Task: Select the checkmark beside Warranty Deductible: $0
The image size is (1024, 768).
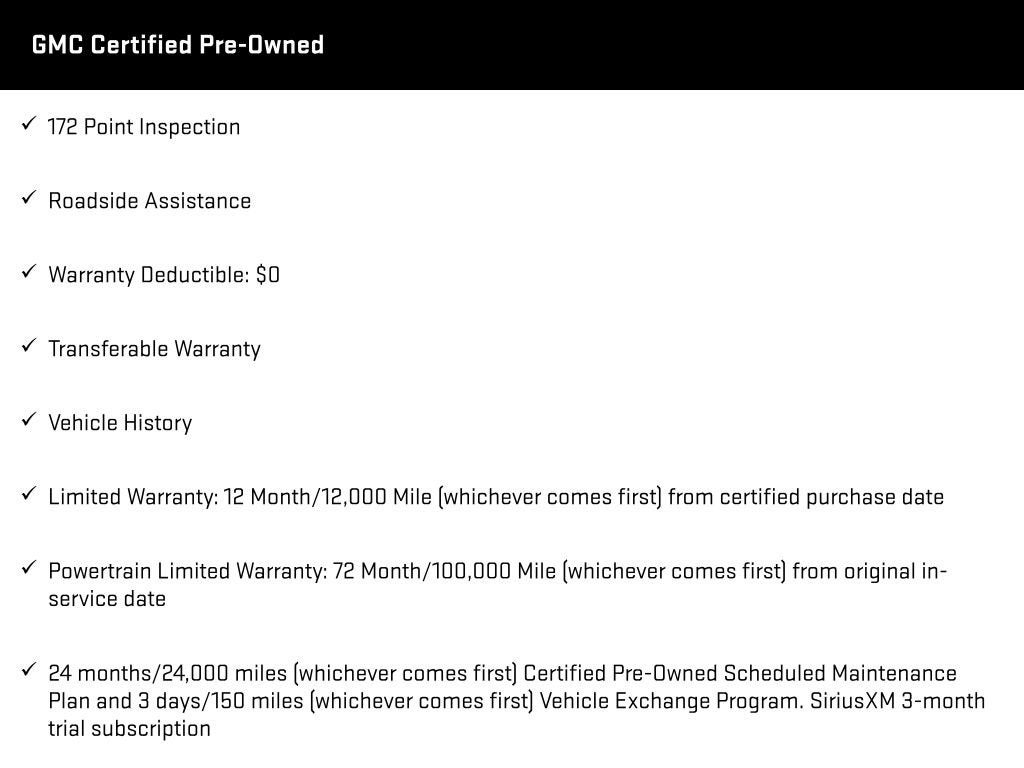Action: click(x=28, y=273)
